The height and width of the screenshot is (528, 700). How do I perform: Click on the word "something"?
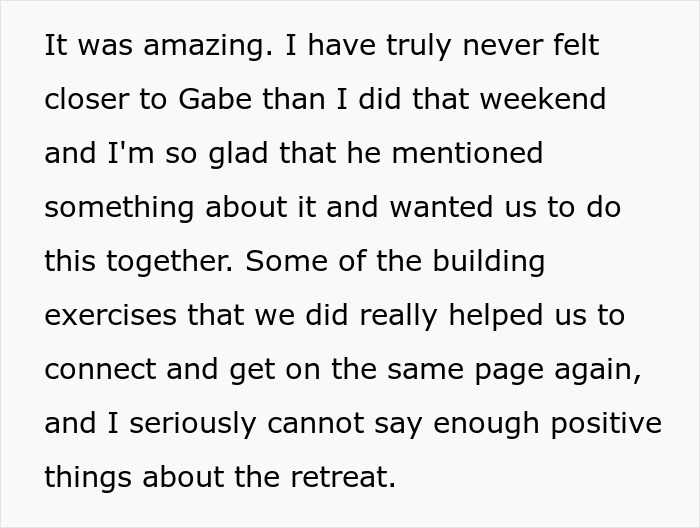pos(118,207)
